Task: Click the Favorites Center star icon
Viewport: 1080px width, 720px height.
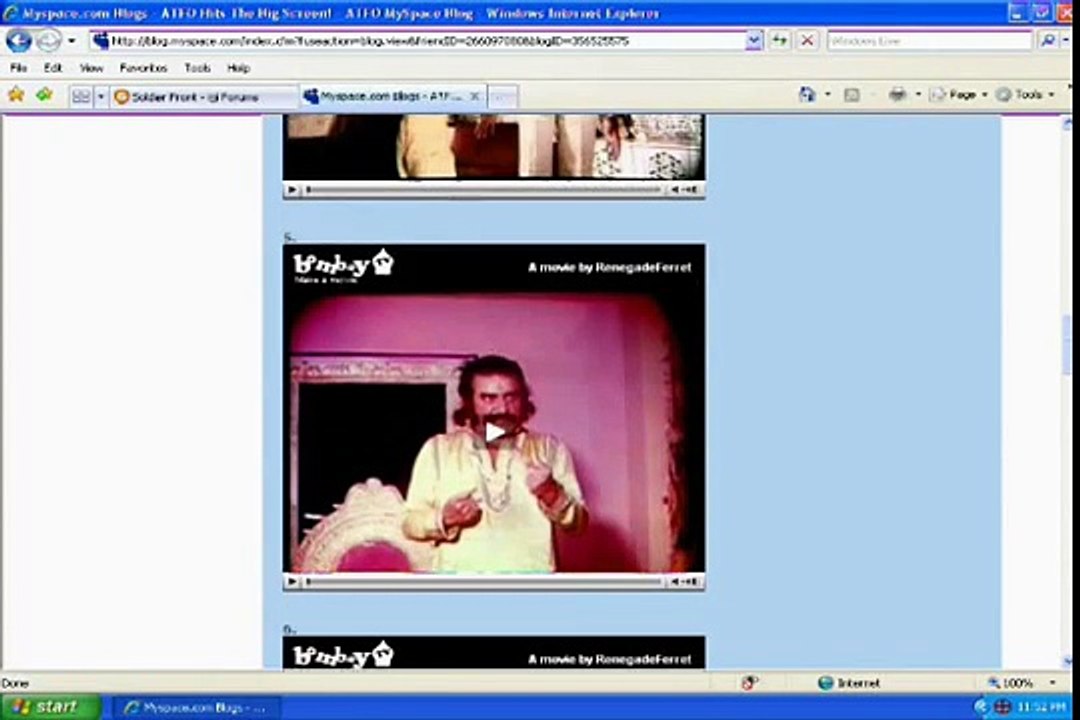Action: click(16, 95)
